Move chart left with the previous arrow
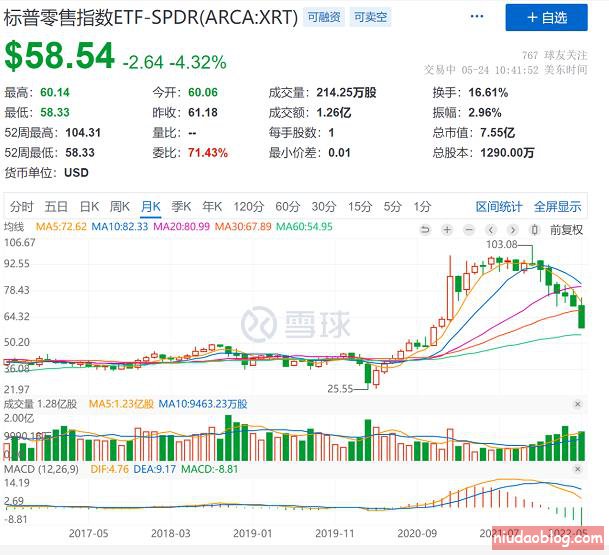This screenshot has height=555, width=609. 491,230
